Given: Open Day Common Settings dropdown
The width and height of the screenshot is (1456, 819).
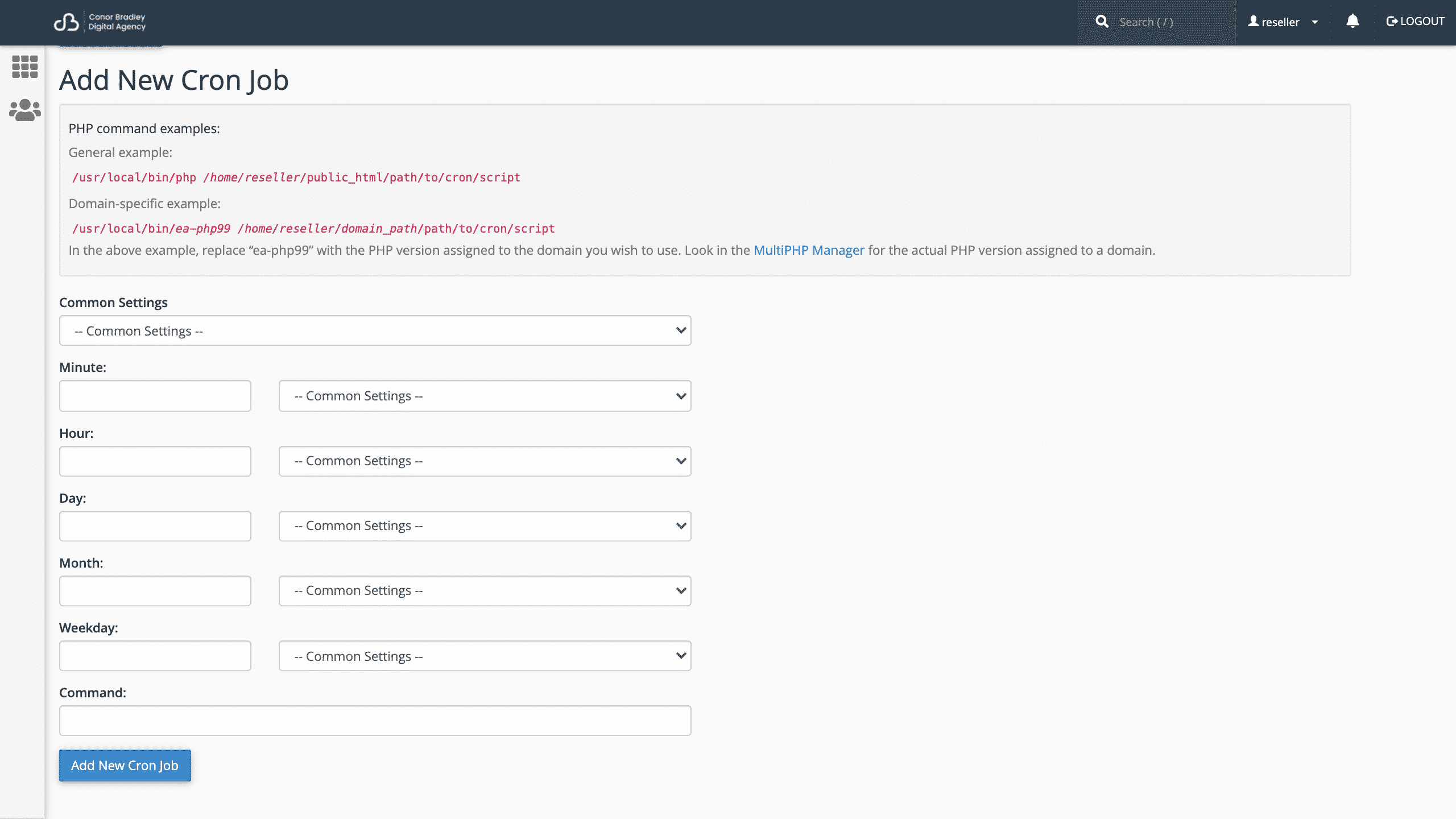Looking at the screenshot, I should coord(485,526).
